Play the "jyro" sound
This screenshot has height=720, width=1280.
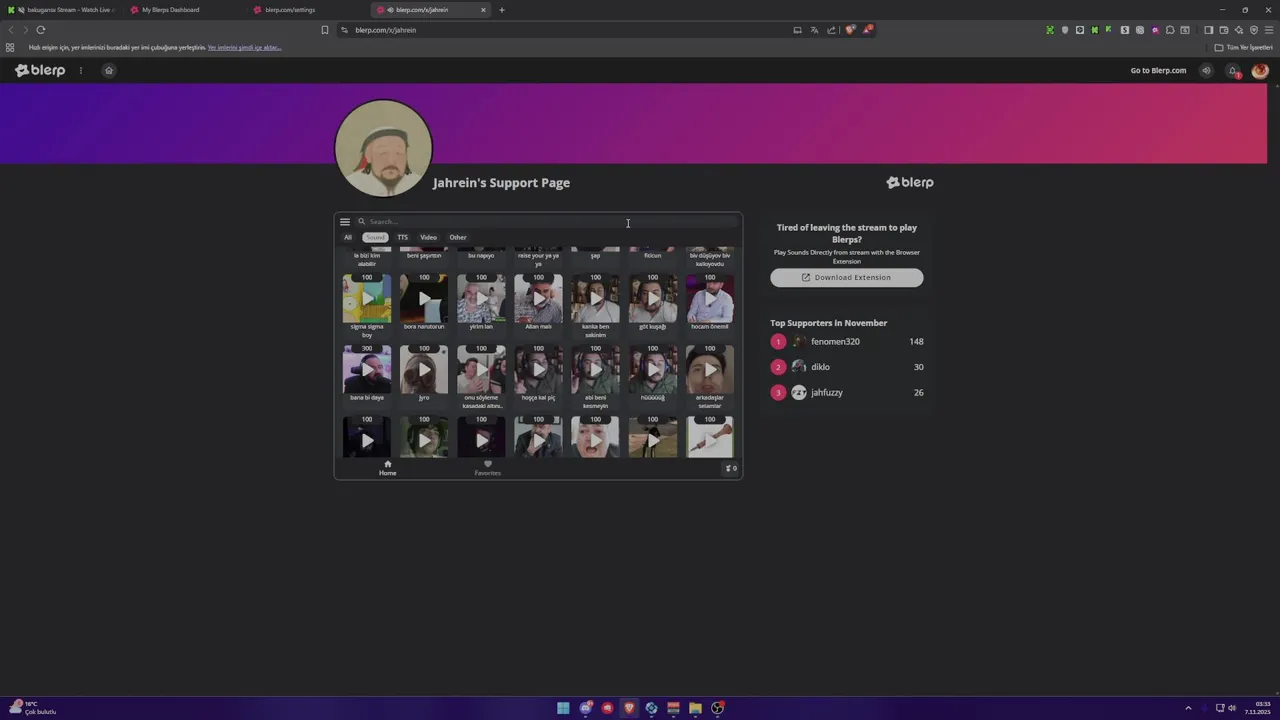coord(424,369)
